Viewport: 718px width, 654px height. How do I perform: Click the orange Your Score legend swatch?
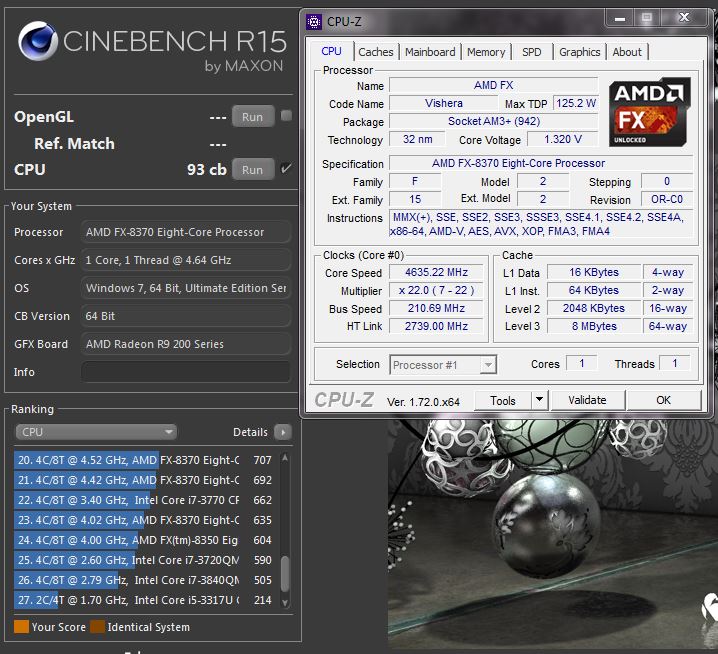(x=22, y=627)
